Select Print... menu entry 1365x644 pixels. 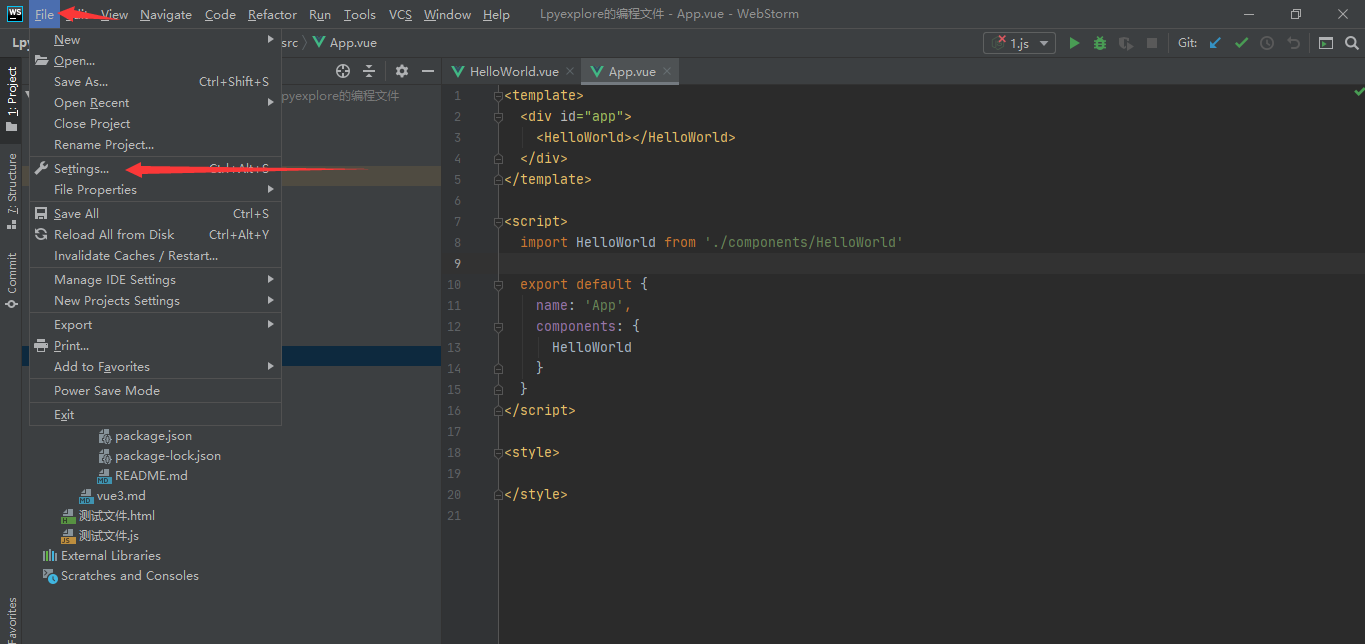pyautogui.click(x=155, y=346)
